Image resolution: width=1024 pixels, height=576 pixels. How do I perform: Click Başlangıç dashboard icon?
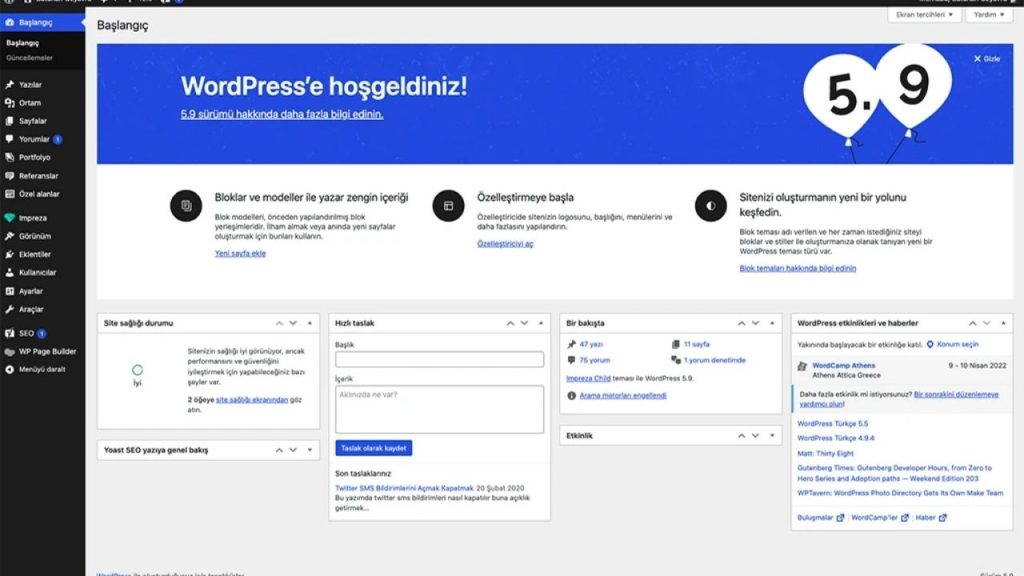[9, 22]
